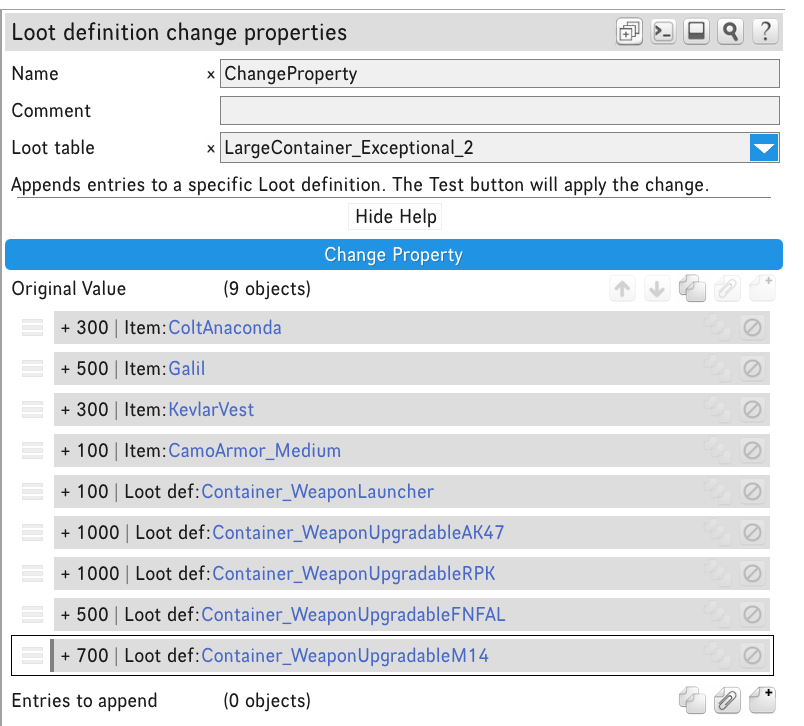Click the '(9 objects)' count text
Image resolution: width=804 pixels, height=726 pixels.
[x=267, y=289]
